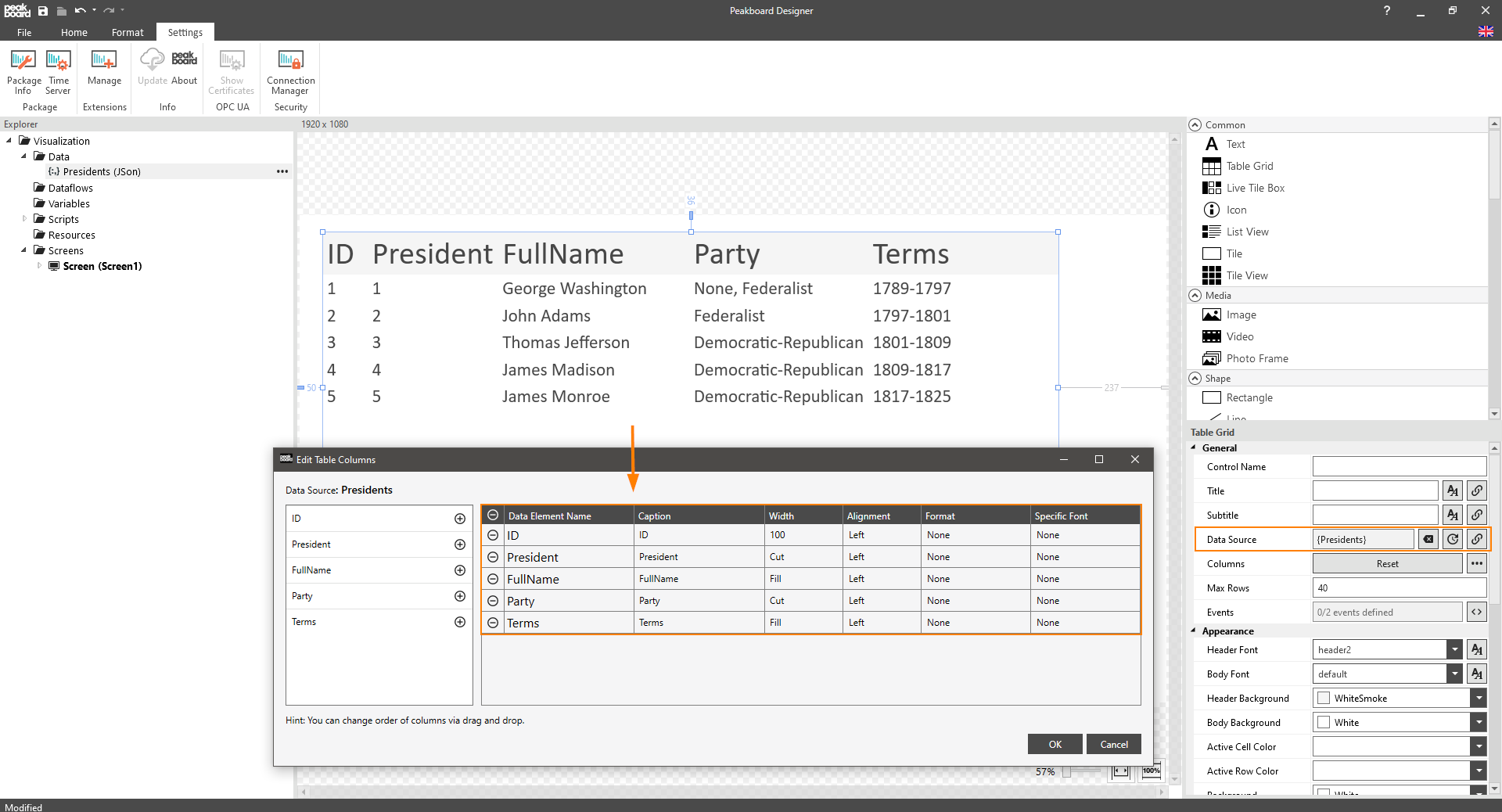Click the Max Rows field
Screen dimensions: 1502x812
point(1400,587)
